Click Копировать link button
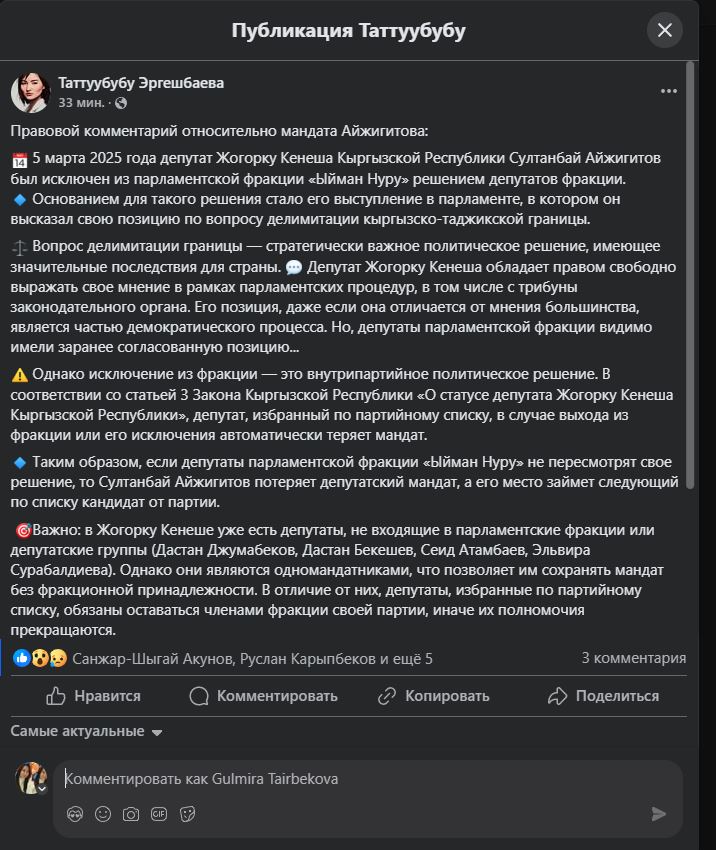 click(x=433, y=696)
